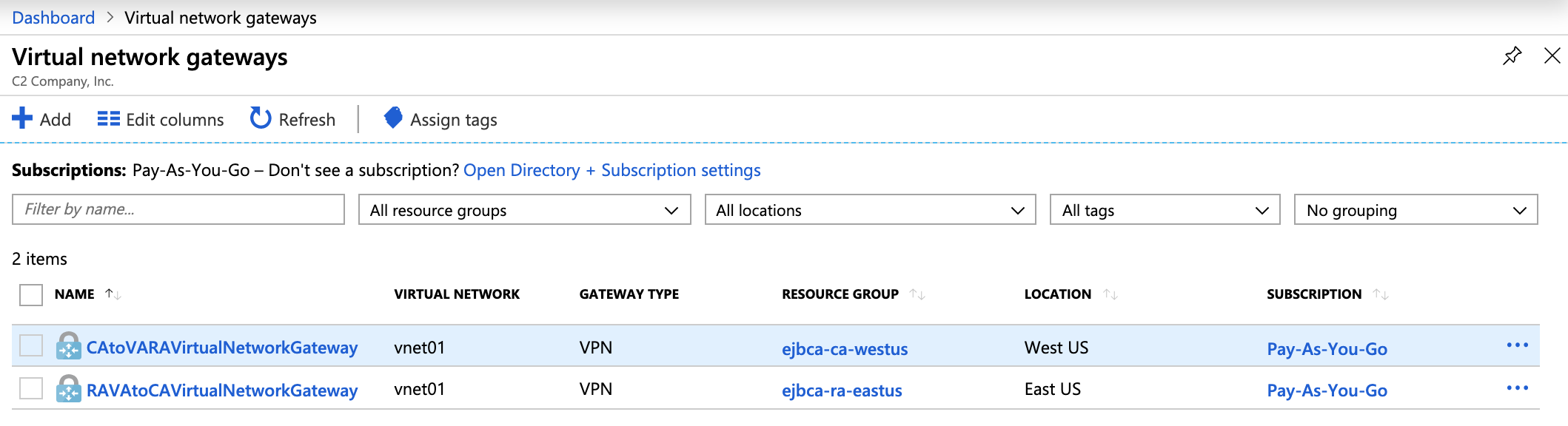Sort by the NAME column header

[75, 294]
